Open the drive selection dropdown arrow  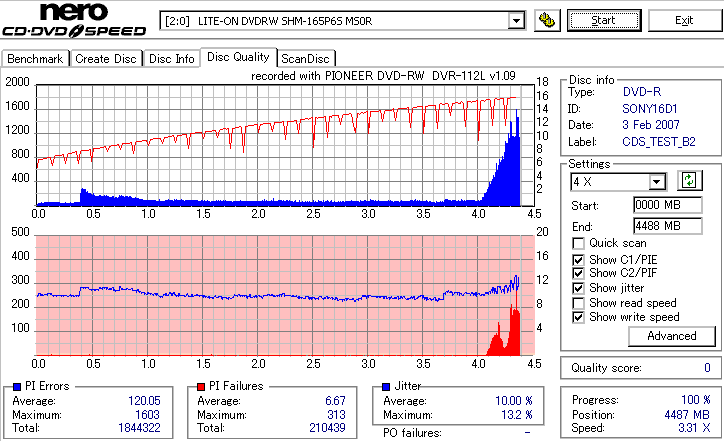(x=516, y=21)
